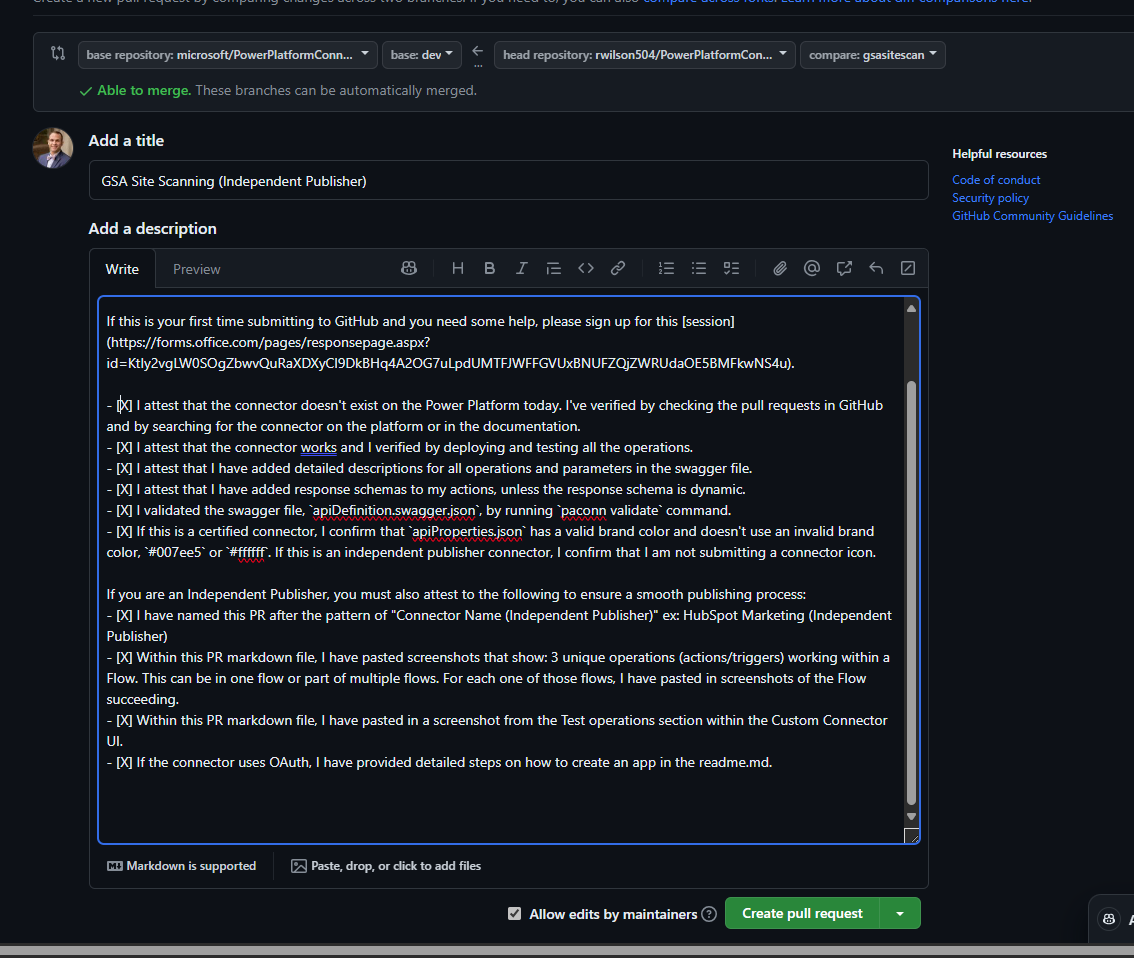Click the Create pull request button
Screen dimensions: 1134x958
[802, 913]
